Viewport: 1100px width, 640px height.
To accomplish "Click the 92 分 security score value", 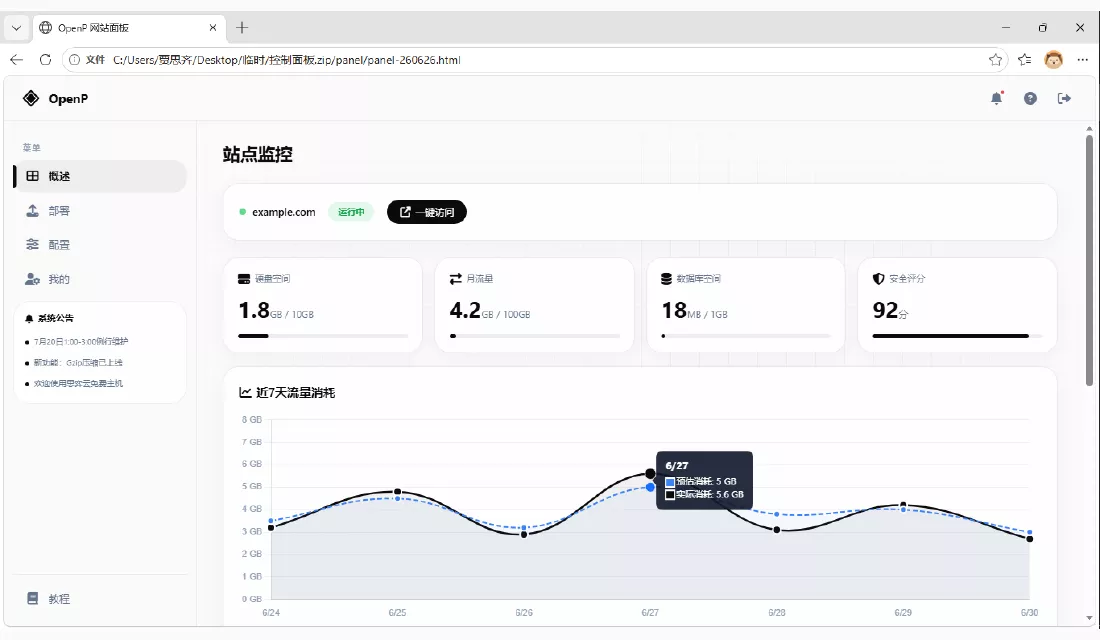I will click(890, 310).
